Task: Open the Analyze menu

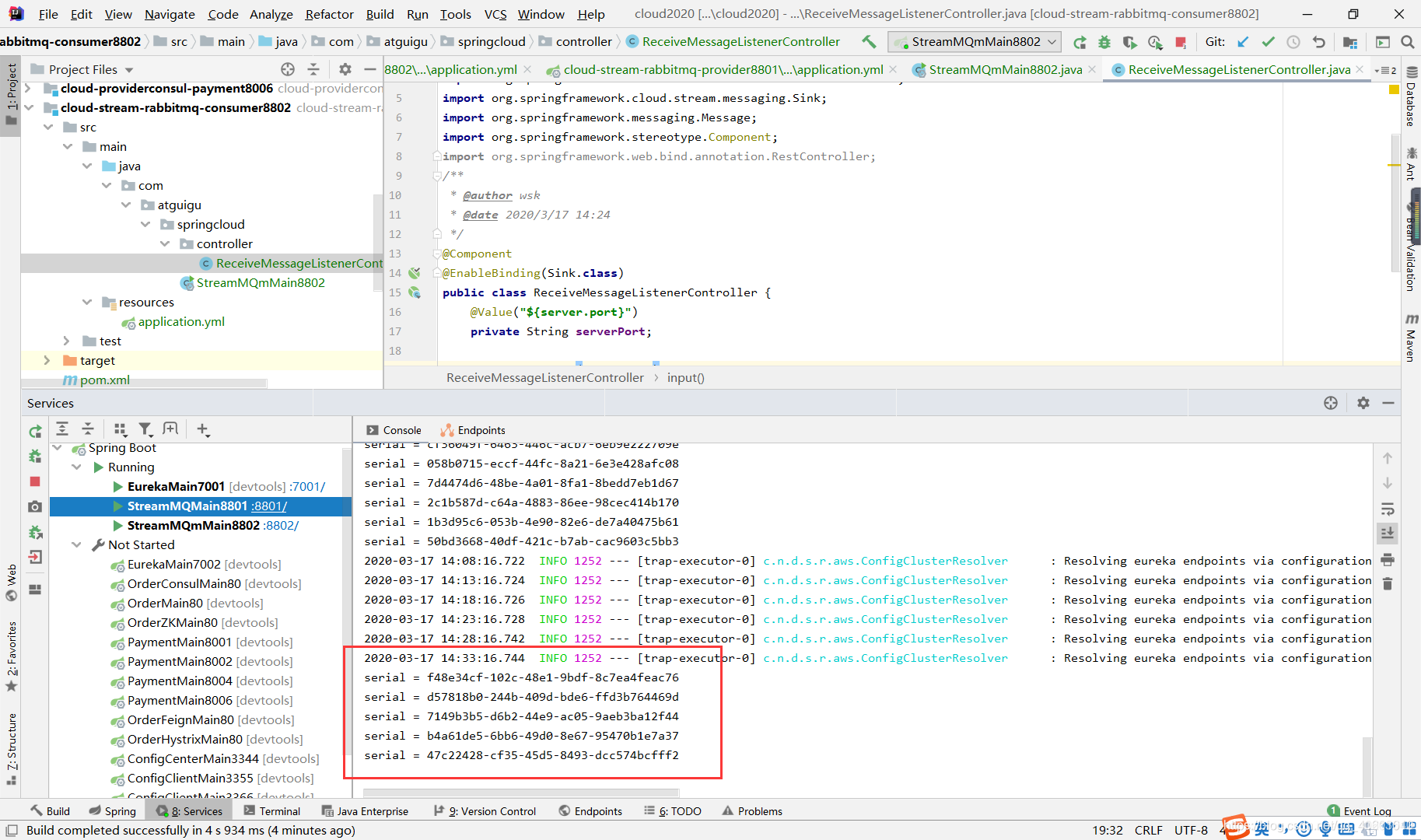Action: point(271,14)
